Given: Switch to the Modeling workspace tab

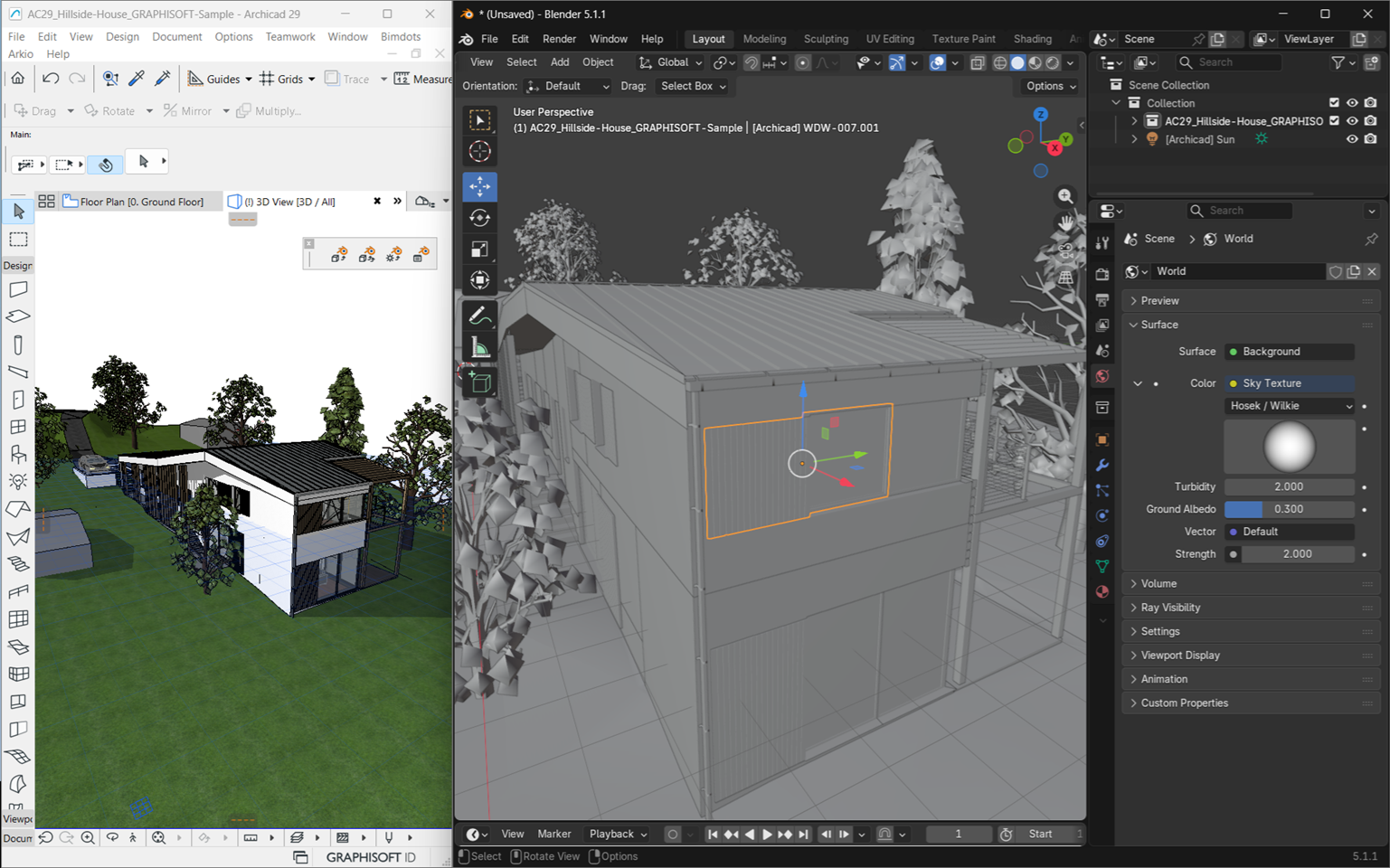Looking at the screenshot, I should tap(764, 39).
